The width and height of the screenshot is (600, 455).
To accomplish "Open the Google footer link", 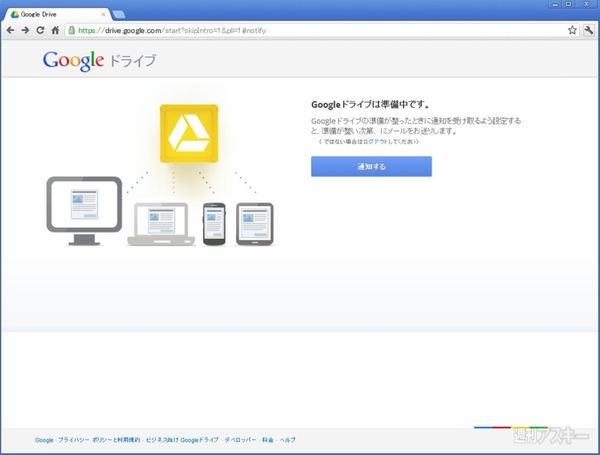I will 44,440.
